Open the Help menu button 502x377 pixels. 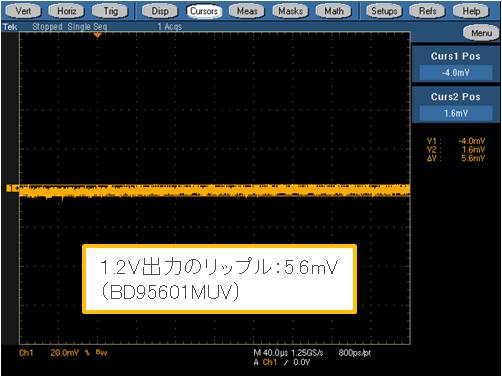coord(471,11)
